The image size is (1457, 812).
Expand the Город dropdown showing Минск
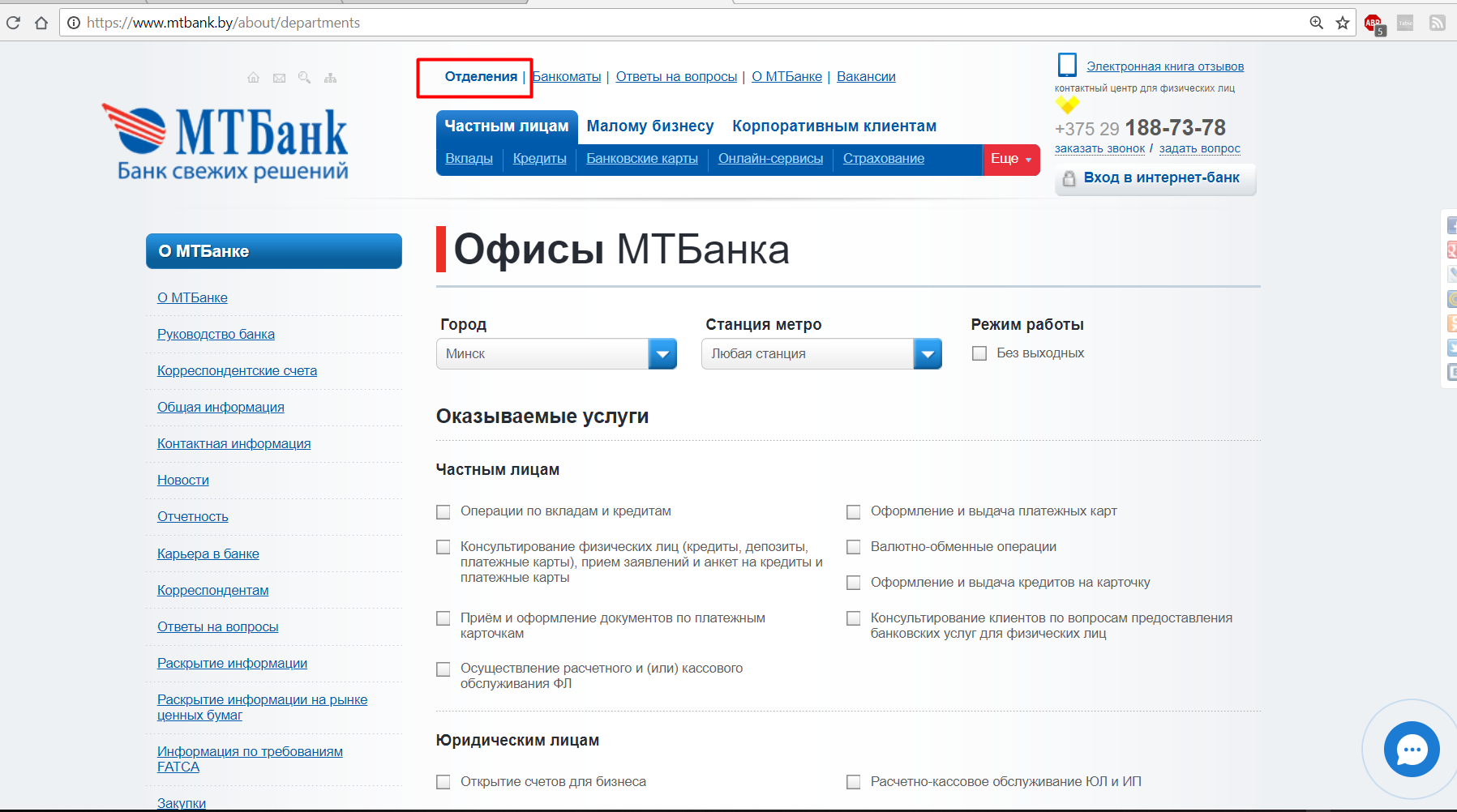pos(662,354)
